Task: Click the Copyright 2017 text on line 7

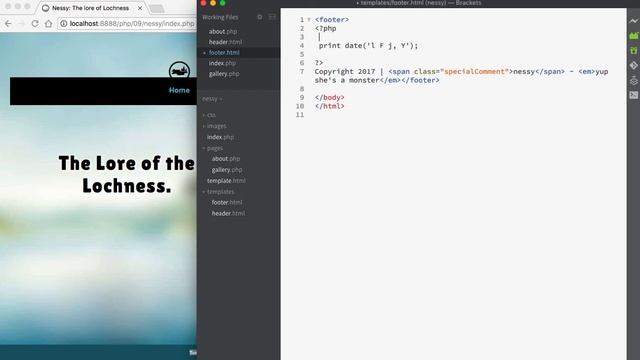Action: [x=344, y=72]
